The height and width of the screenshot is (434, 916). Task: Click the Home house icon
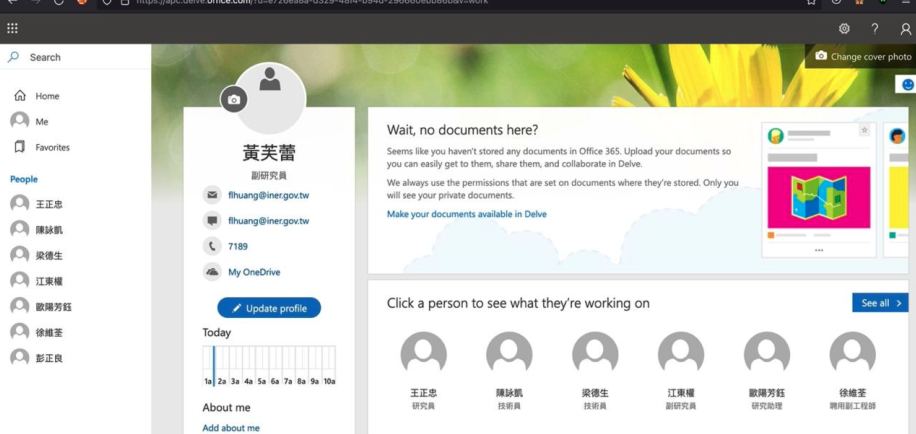20,96
